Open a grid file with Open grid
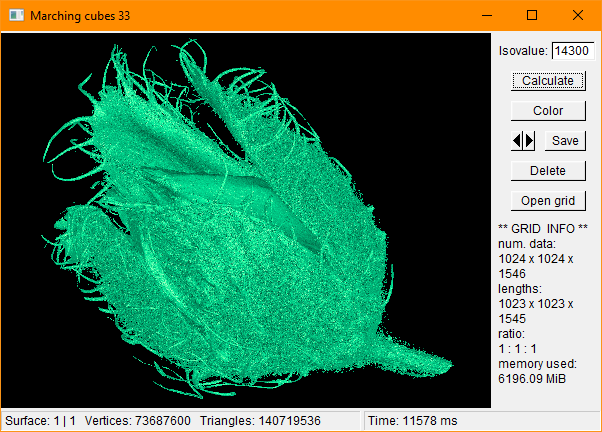The width and height of the screenshot is (602, 432). [x=548, y=201]
